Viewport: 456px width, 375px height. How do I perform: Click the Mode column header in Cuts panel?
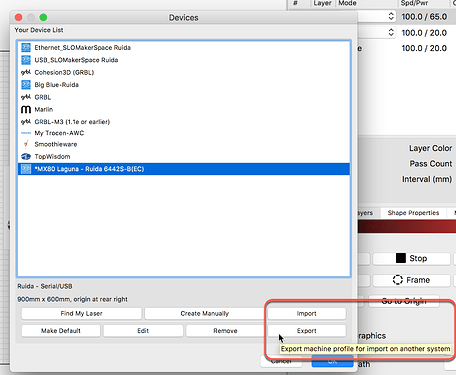pyautogui.click(x=347, y=3)
